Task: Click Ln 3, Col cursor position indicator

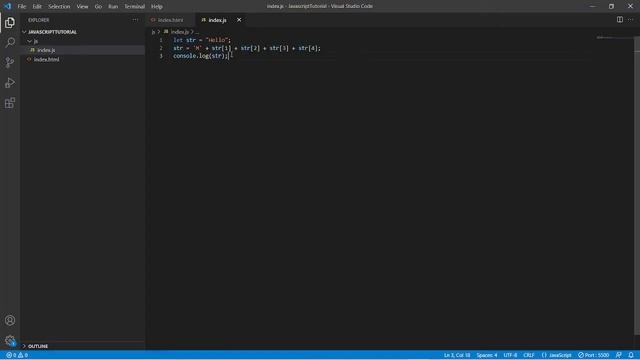Action: pos(457,355)
